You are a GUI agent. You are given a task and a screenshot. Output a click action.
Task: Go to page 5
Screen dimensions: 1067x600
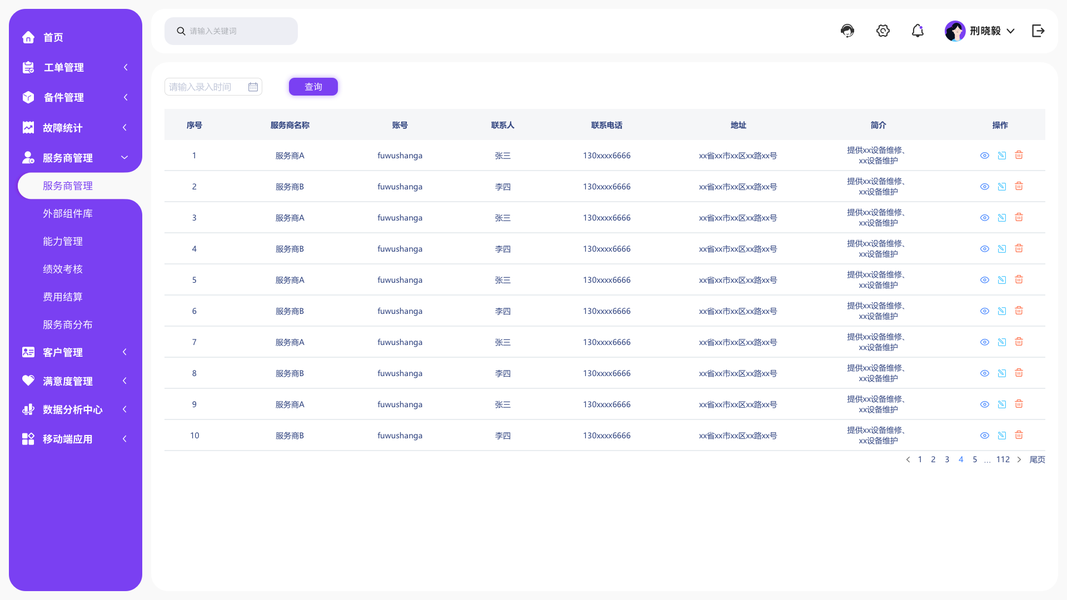pos(974,460)
